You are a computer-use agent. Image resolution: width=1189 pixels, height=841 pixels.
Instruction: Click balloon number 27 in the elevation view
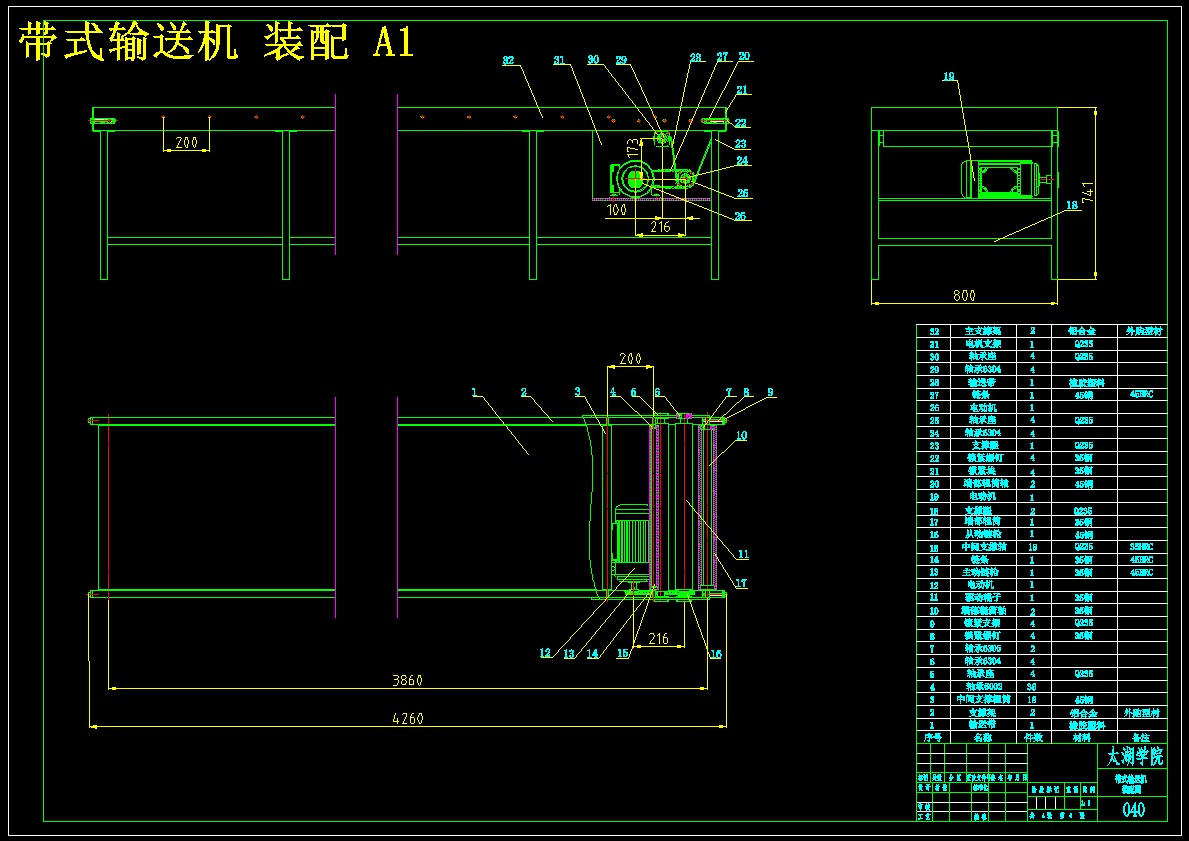pos(722,57)
